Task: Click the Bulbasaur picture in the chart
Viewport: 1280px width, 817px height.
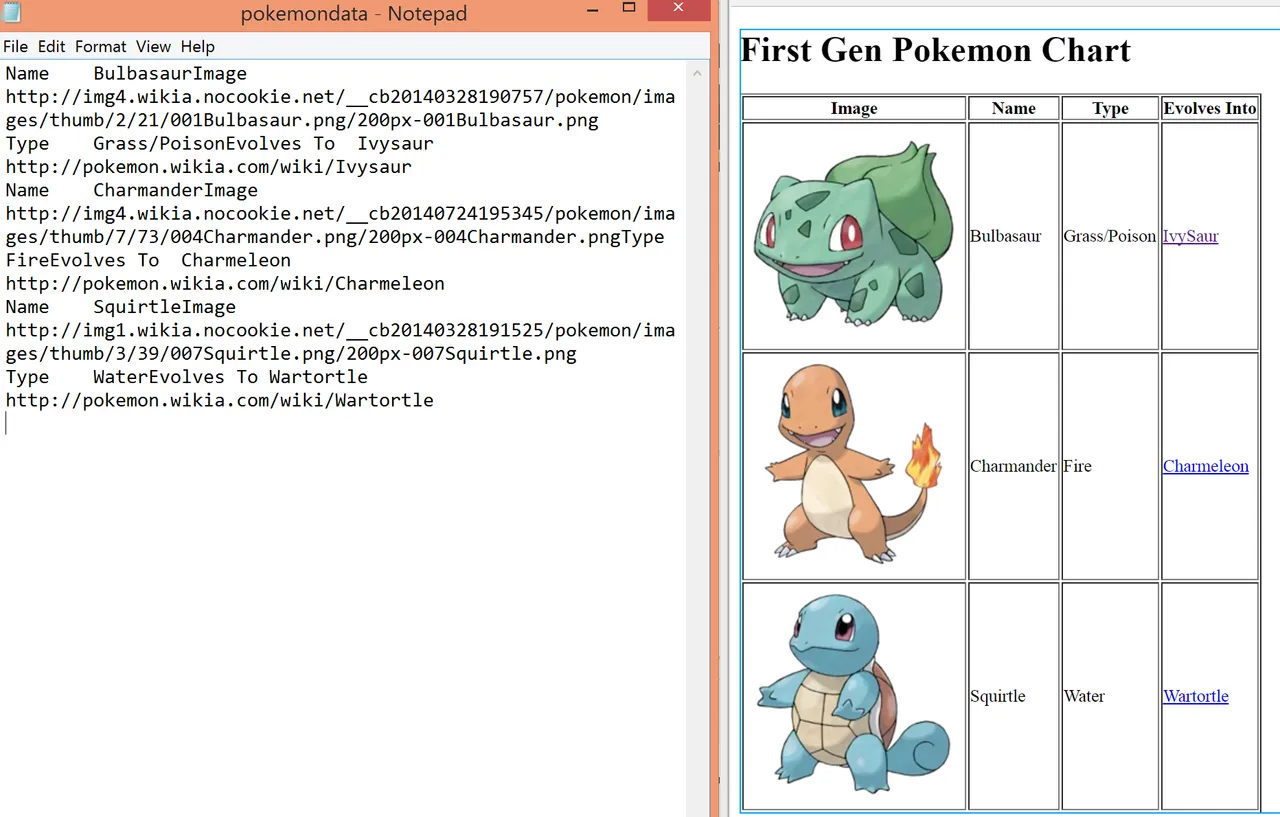Action: 853,236
